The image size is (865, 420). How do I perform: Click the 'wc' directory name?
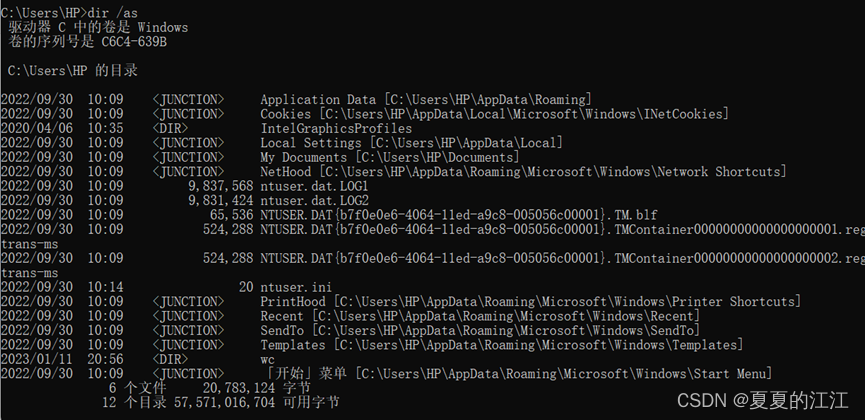[x=268, y=359]
